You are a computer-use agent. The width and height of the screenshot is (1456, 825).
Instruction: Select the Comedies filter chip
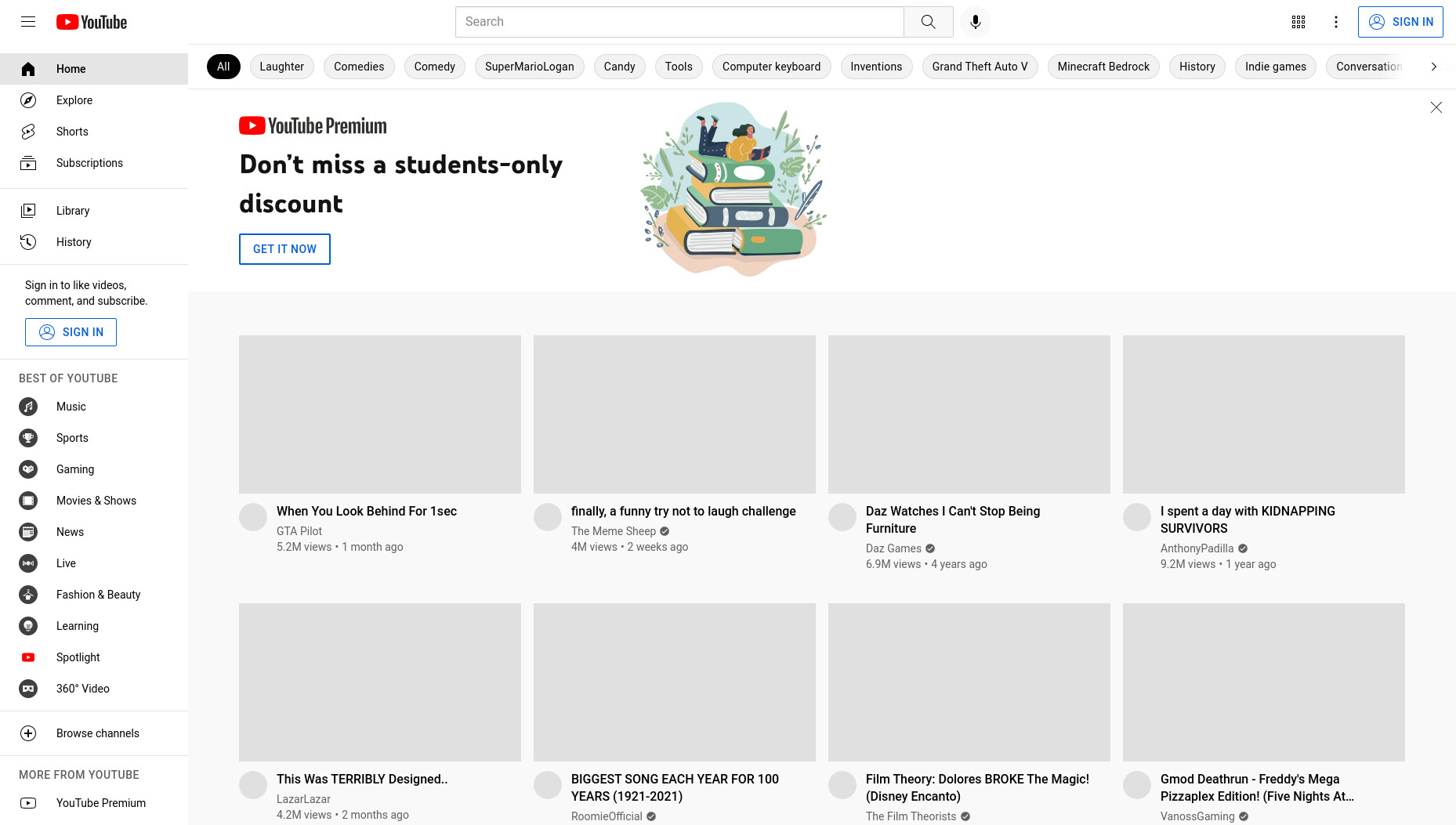coord(359,67)
